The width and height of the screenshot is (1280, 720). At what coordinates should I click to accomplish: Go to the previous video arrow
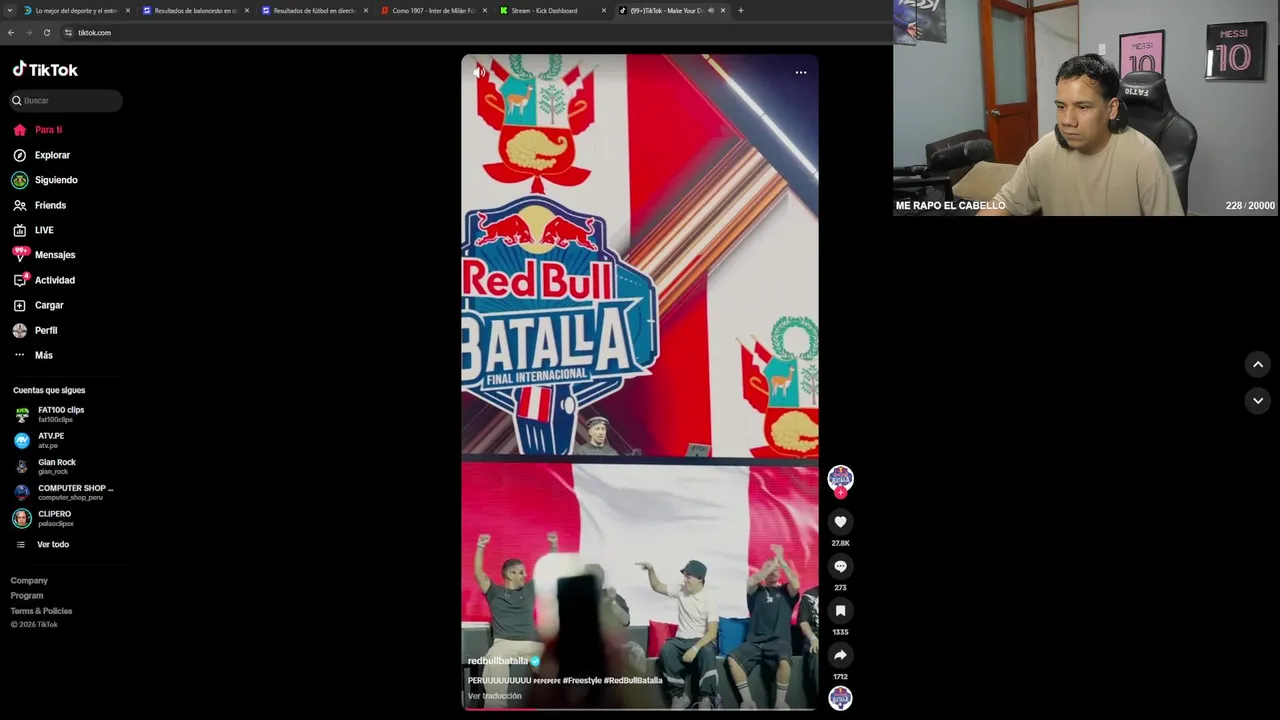coord(1258,364)
